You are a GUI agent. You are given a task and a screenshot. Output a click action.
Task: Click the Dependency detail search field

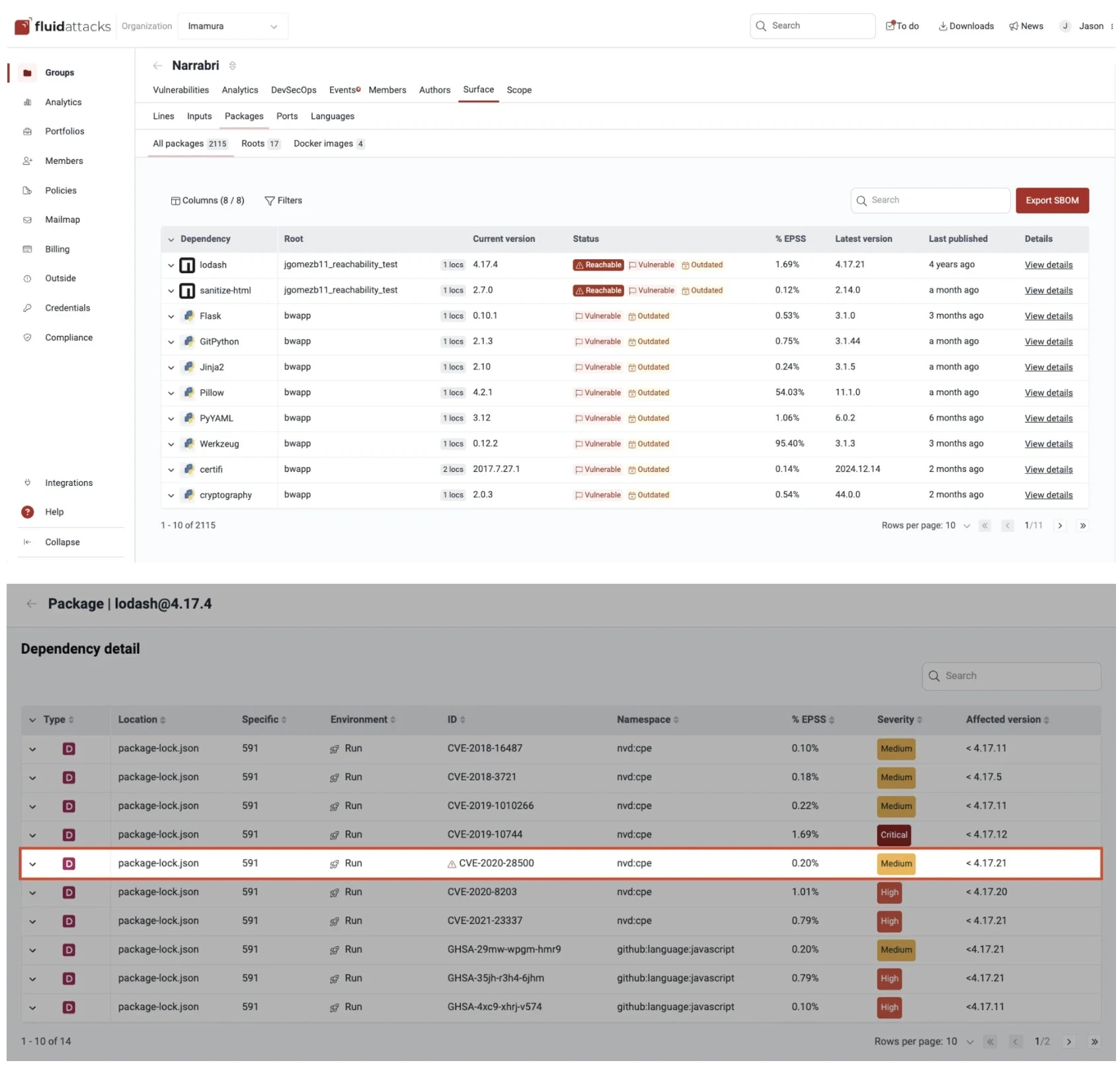(1011, 677)
